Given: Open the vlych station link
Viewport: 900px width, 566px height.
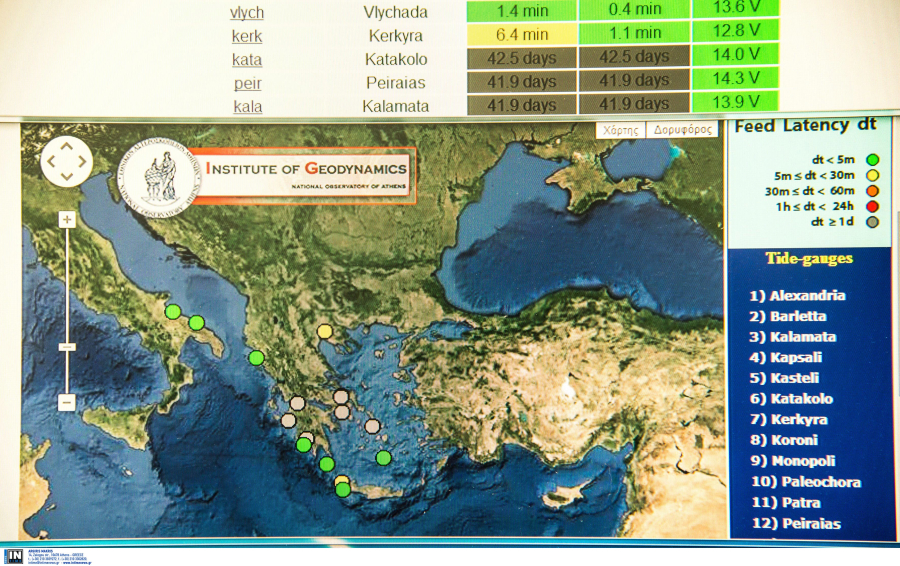Looking at the screenshot, I should (247, 12).
